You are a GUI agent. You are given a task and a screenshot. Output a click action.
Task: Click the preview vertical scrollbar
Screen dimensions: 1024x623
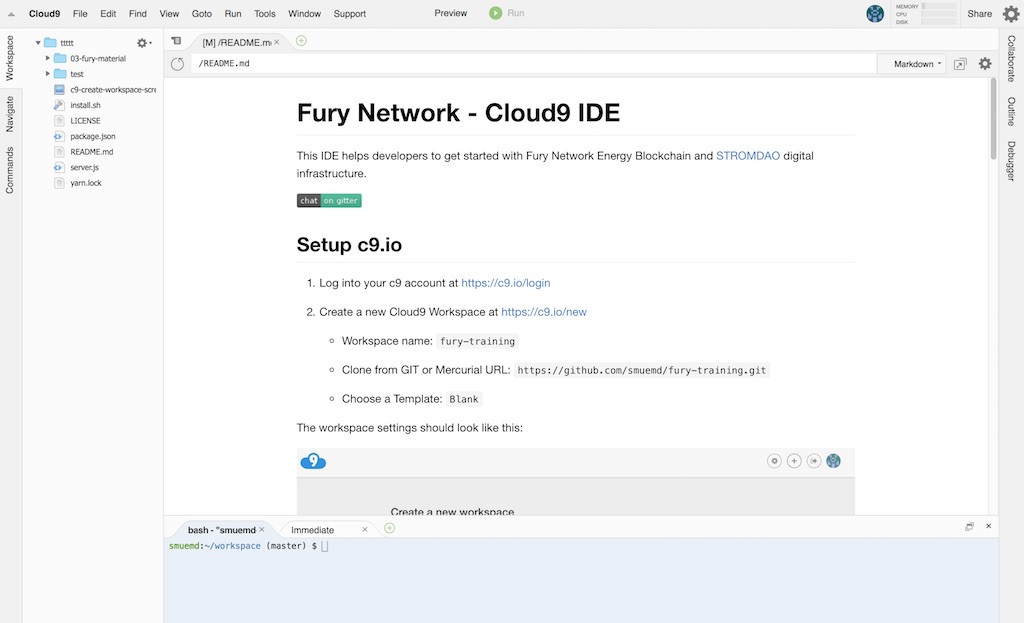993,118
